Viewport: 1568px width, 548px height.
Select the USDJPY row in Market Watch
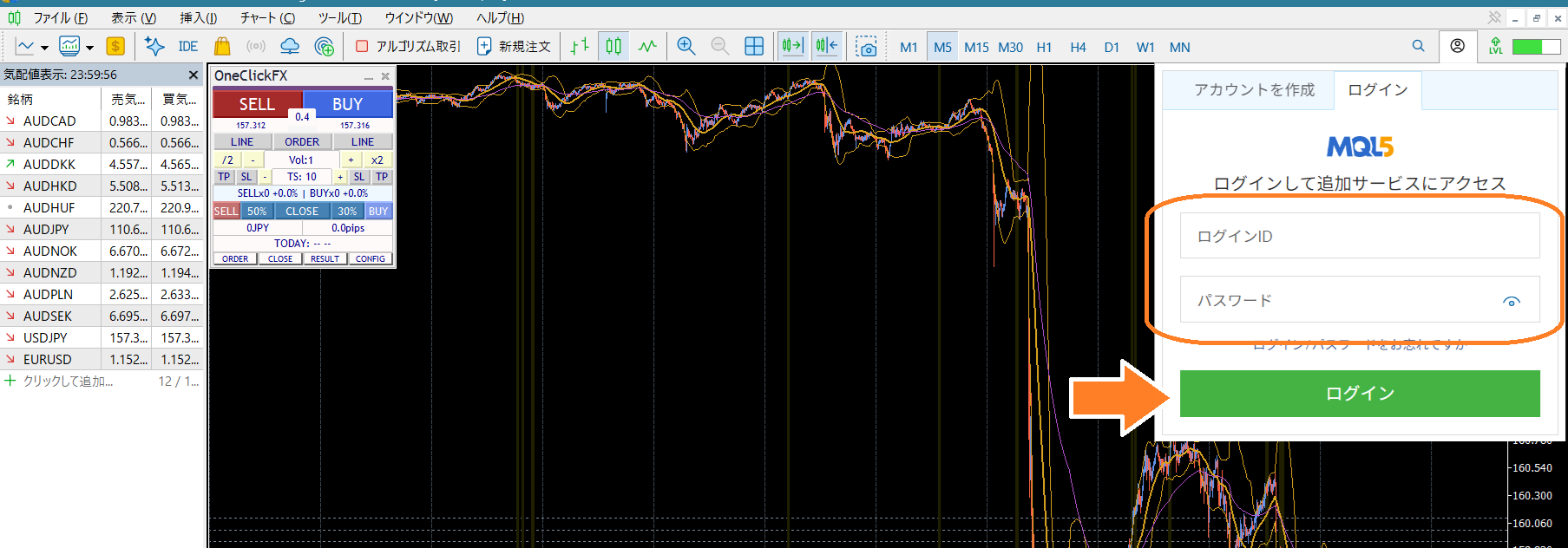point(102,337)
